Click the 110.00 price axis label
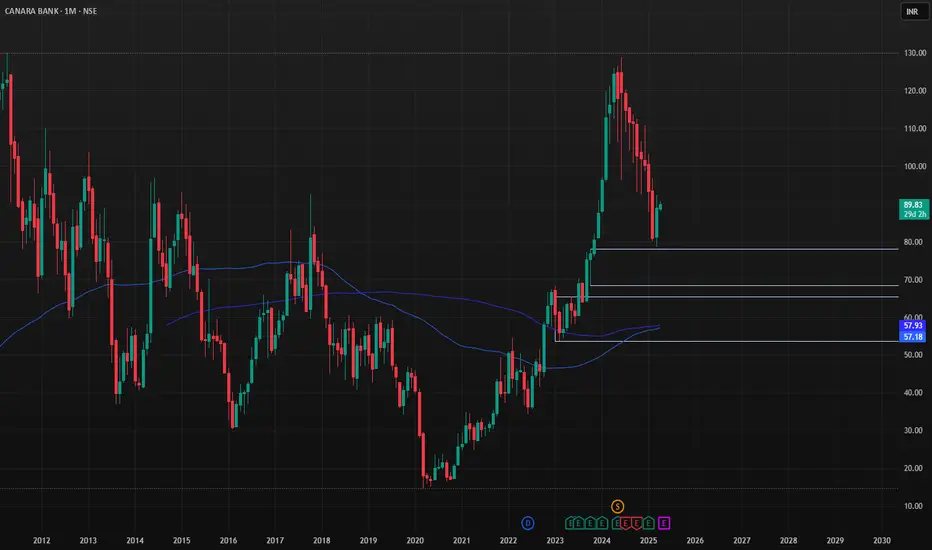 (x=915, y=128)
